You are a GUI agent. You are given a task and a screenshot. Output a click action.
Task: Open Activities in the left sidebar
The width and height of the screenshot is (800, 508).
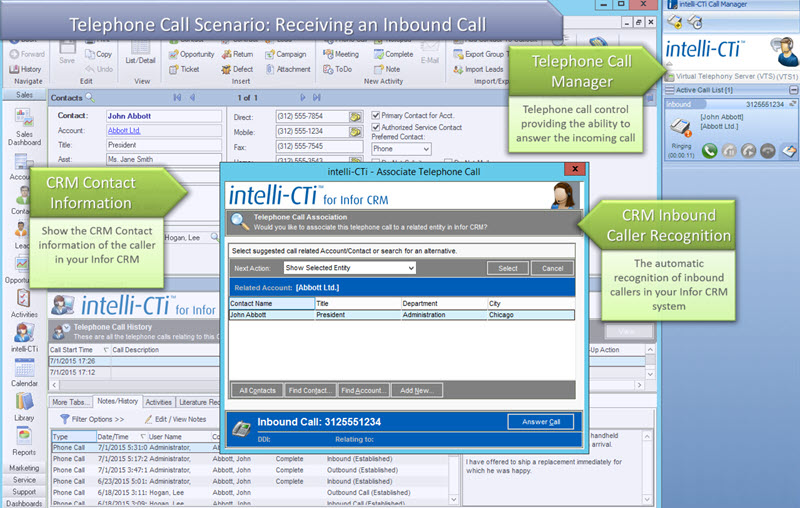(x=24, y=303)
